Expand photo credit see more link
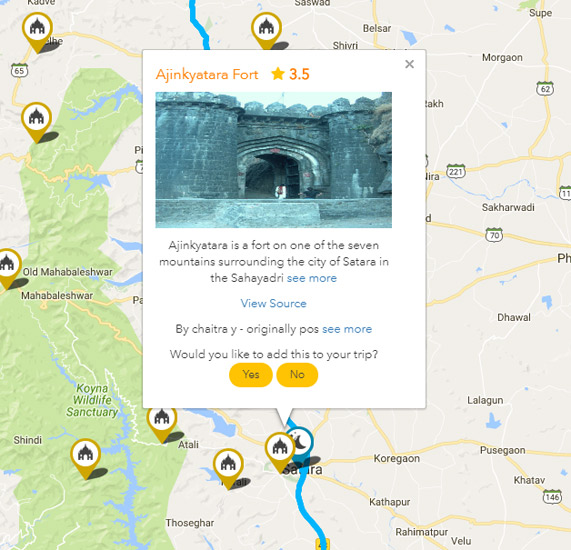571x550 pixels. 347,329
